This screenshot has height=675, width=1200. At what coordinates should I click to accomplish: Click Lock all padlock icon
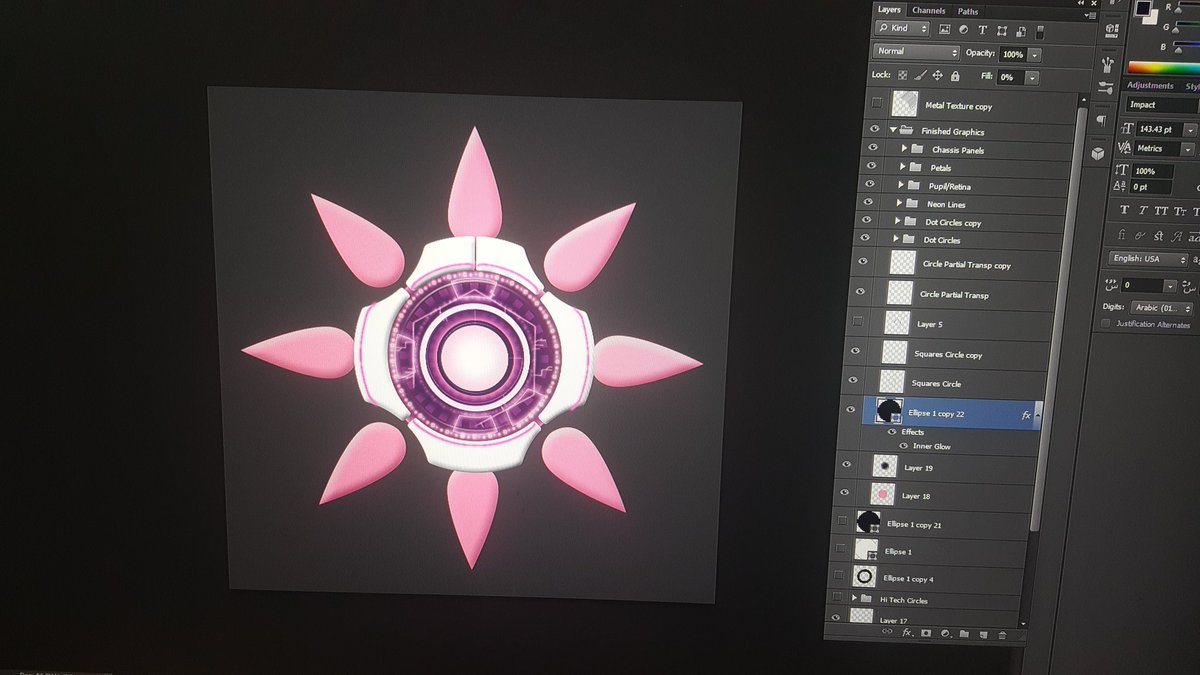tap(955, 75)
